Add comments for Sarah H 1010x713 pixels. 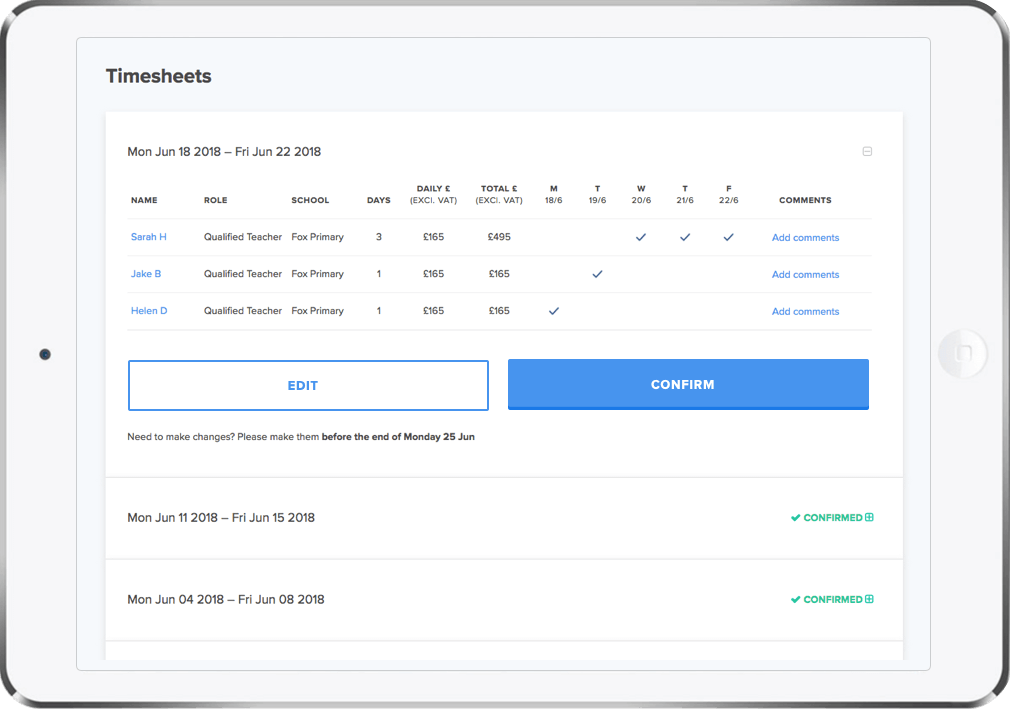(x=805, y=238)
